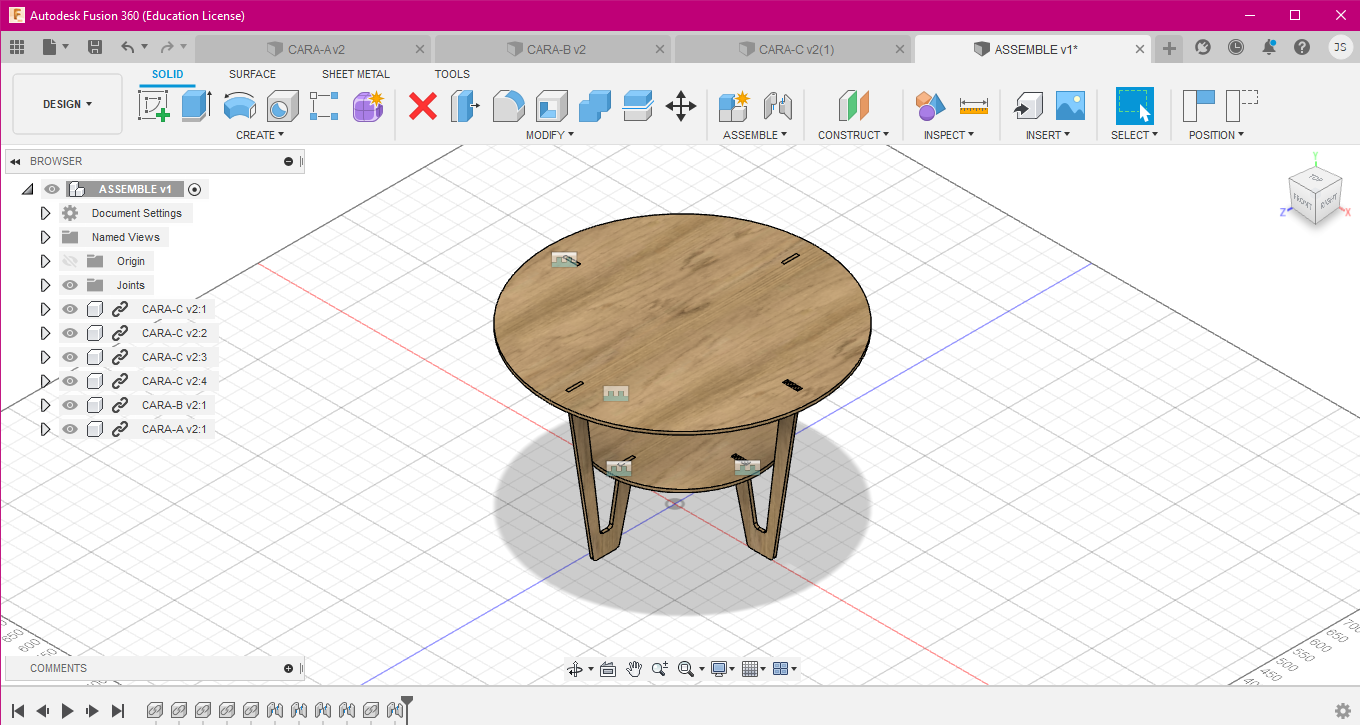Open a new design tab
Image resolution: width=1360 pixels, height=725 pixels.
(x=1170, y=48)
